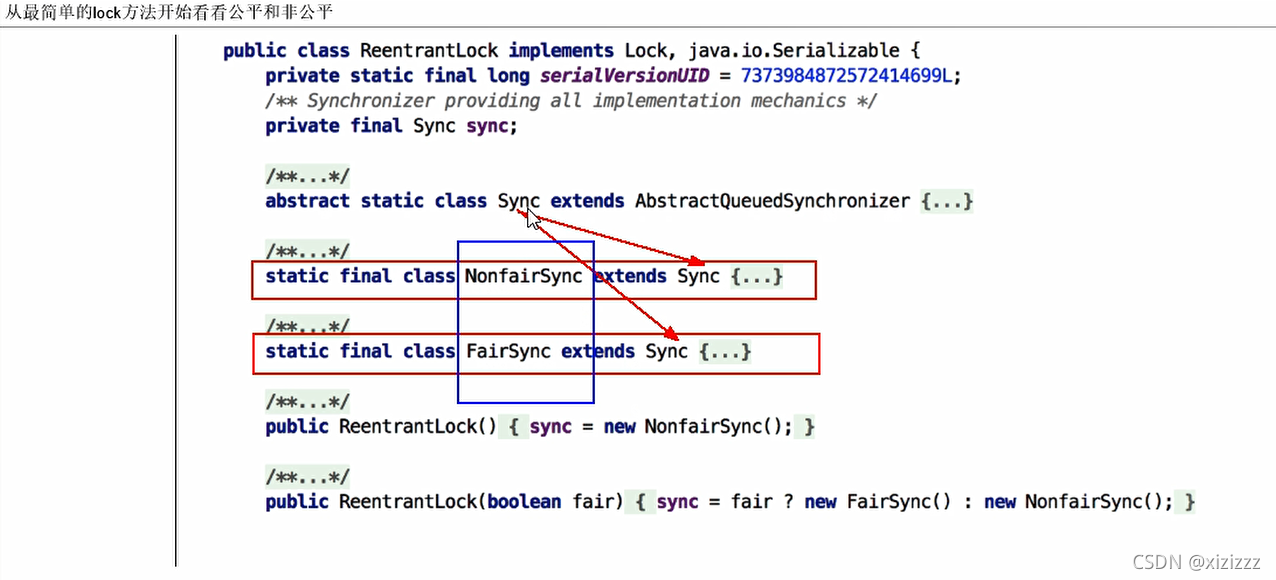This screenshot has width=1276, height=580.
Task: Click the Synchronizer providing all implementation comment
Action: (x=572, y=101)
